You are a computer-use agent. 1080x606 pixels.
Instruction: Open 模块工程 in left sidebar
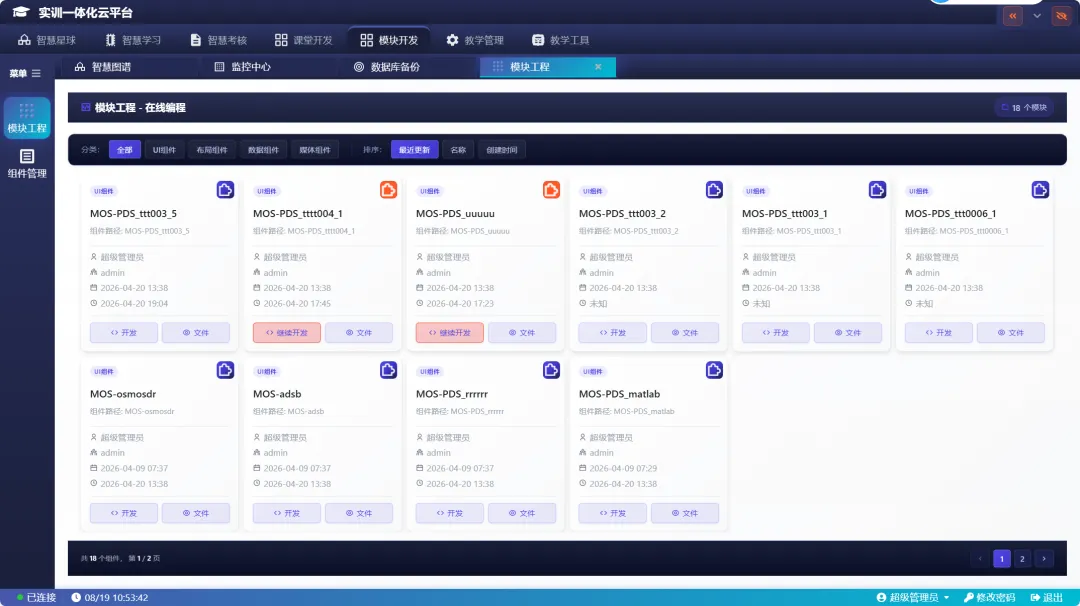coord(27,118)
